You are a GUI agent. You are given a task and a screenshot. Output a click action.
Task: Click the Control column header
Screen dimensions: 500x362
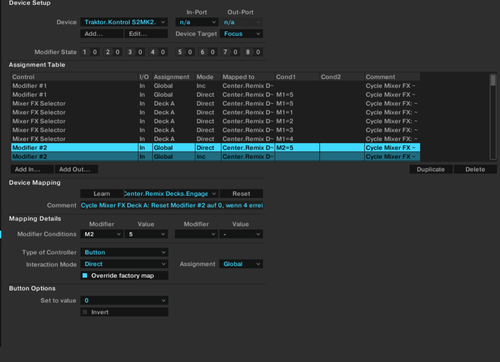pyautogui.click(x=74, y=77)
